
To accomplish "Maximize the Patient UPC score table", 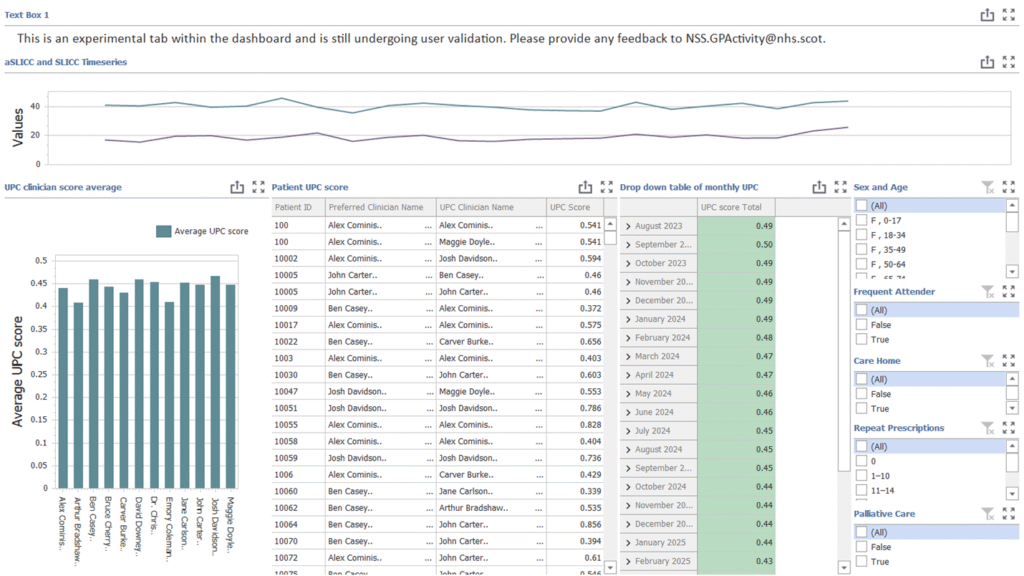I will (607, 187).
